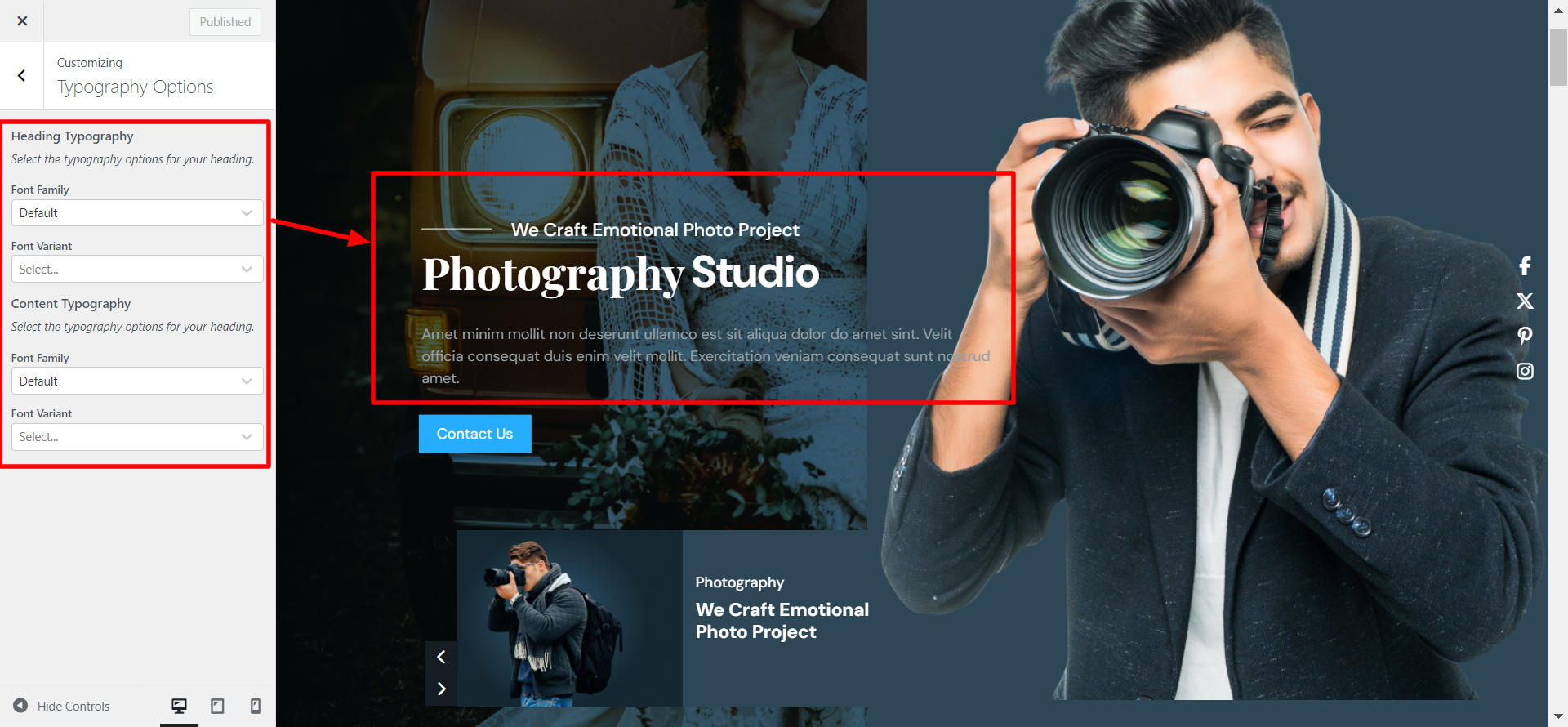Switch to mobile preview mode

[x=255, y=706]
